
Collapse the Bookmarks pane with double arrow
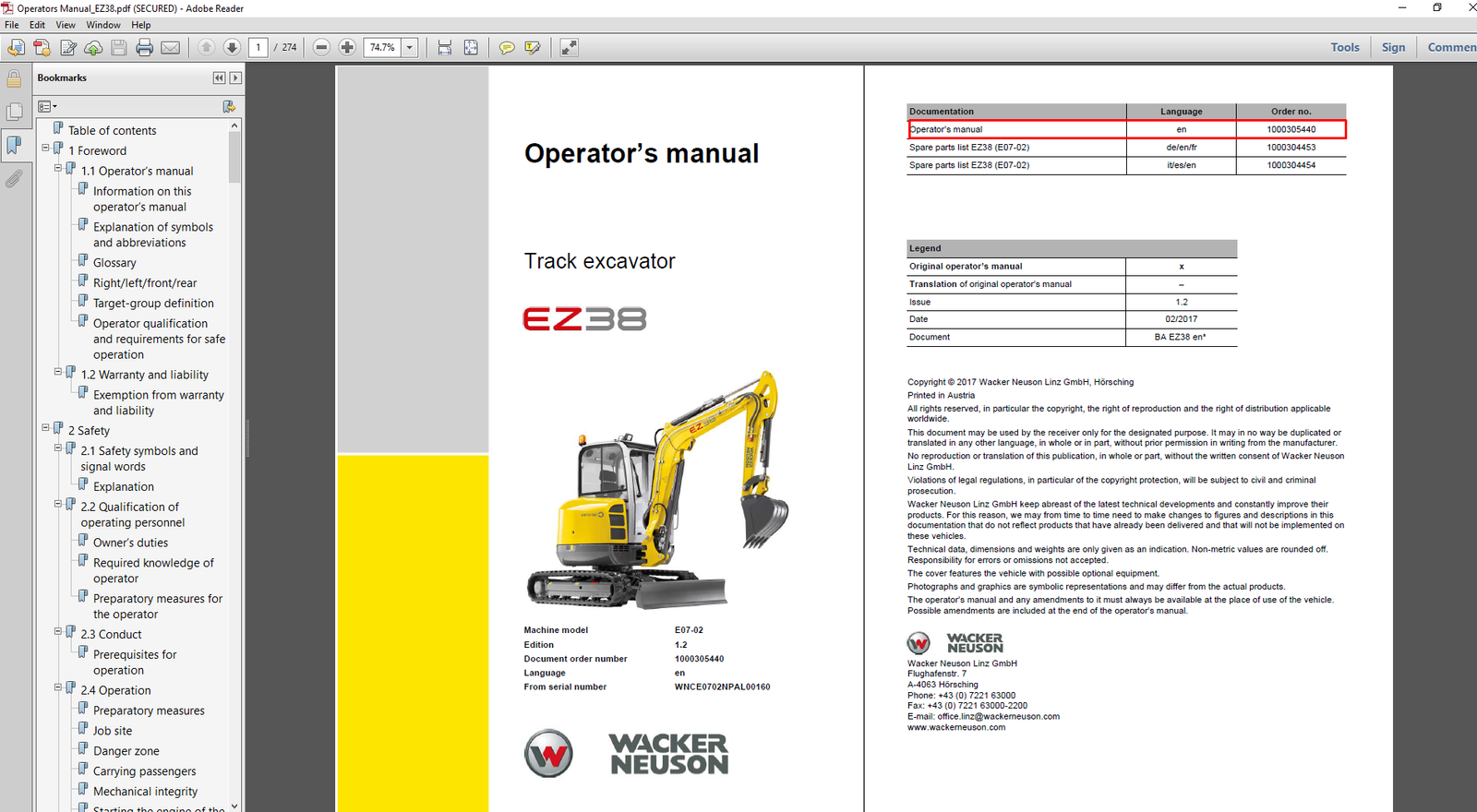click(x=219, y=78)
